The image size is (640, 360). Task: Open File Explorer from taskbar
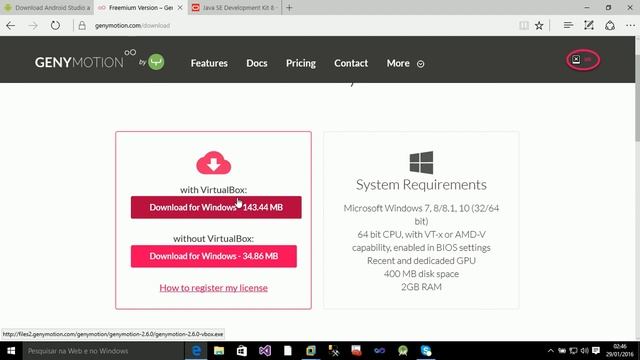(219, 351)
